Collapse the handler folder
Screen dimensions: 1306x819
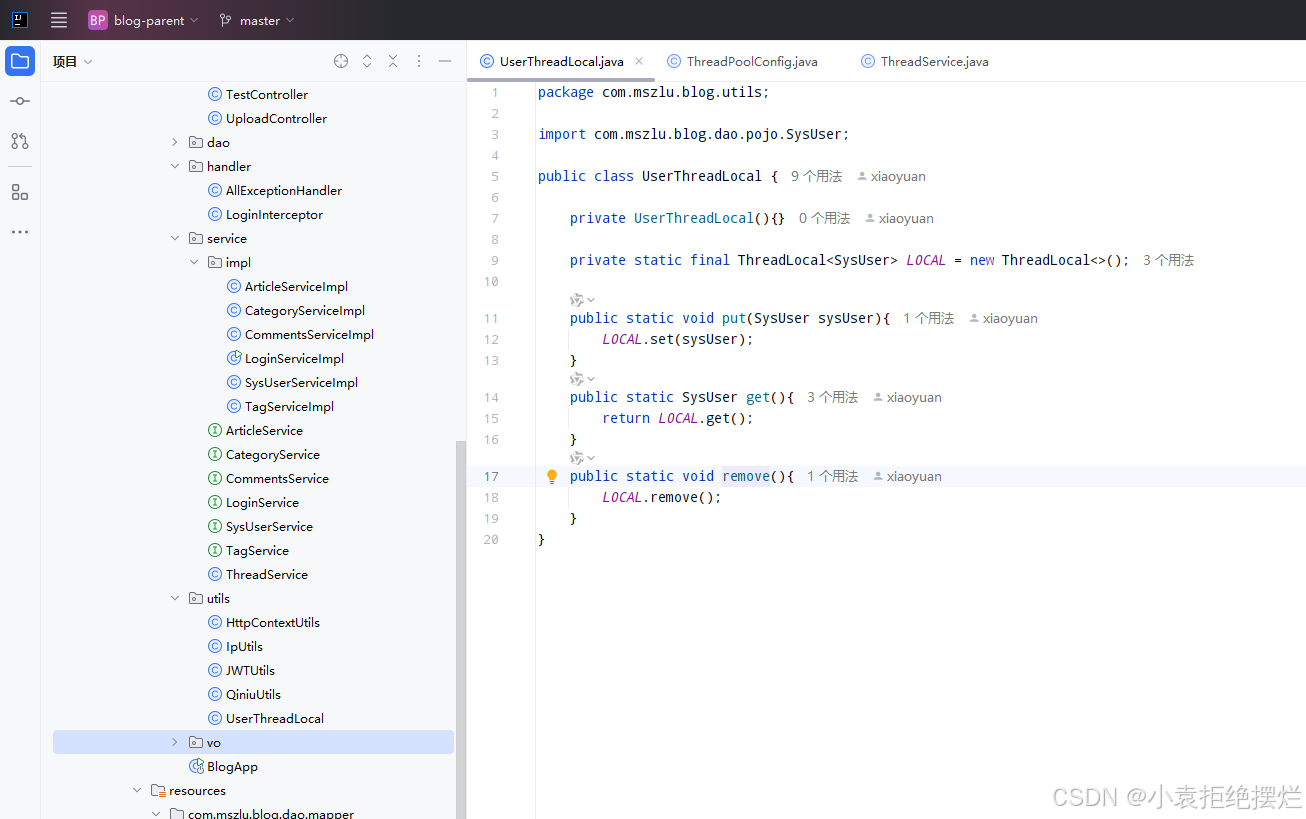(x=175, y=166)
